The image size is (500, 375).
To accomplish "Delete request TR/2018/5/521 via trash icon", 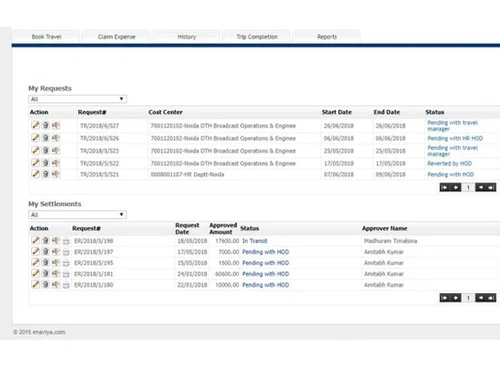I will (46, 174).
